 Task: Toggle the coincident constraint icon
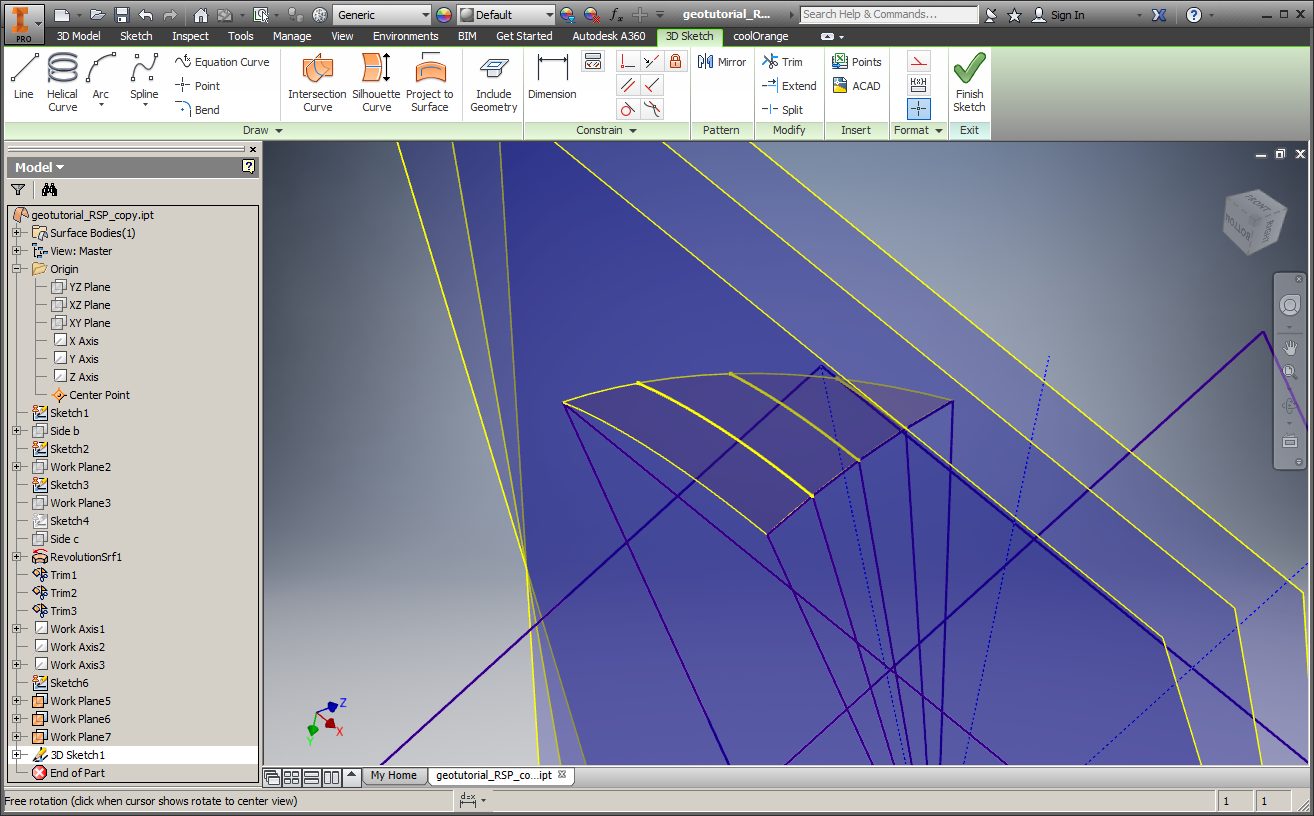click(627, 61)
